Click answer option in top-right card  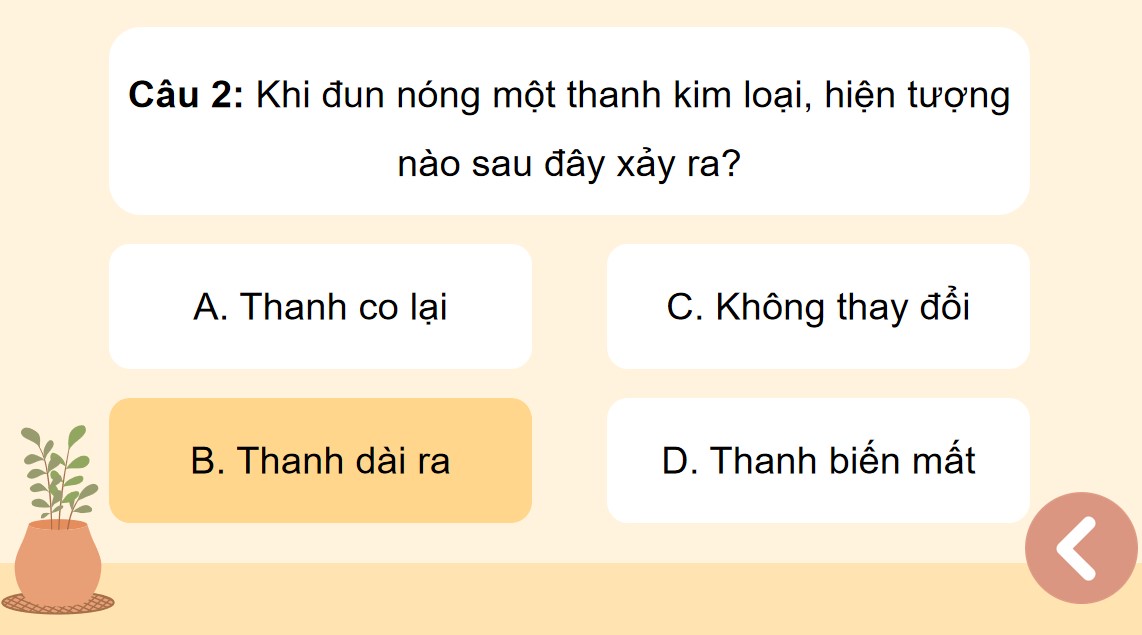[x=818, y=306]
